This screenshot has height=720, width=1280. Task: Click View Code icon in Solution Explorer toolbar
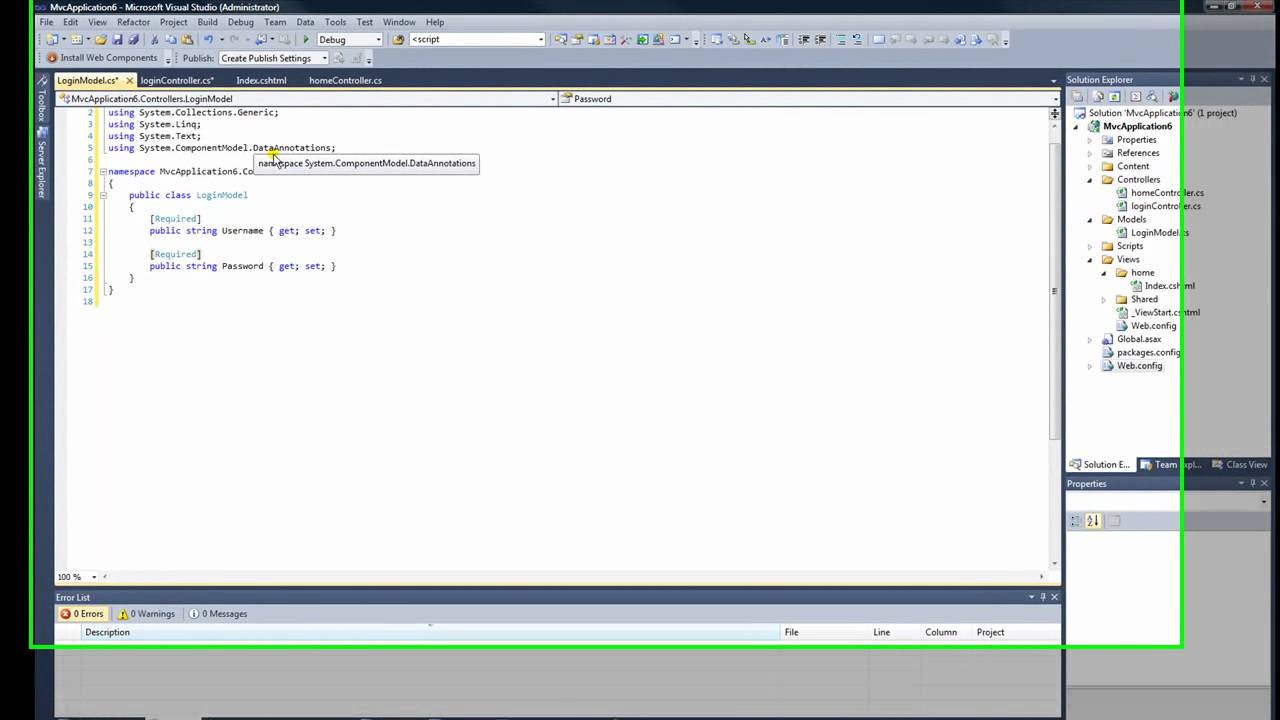(1136, 96)
